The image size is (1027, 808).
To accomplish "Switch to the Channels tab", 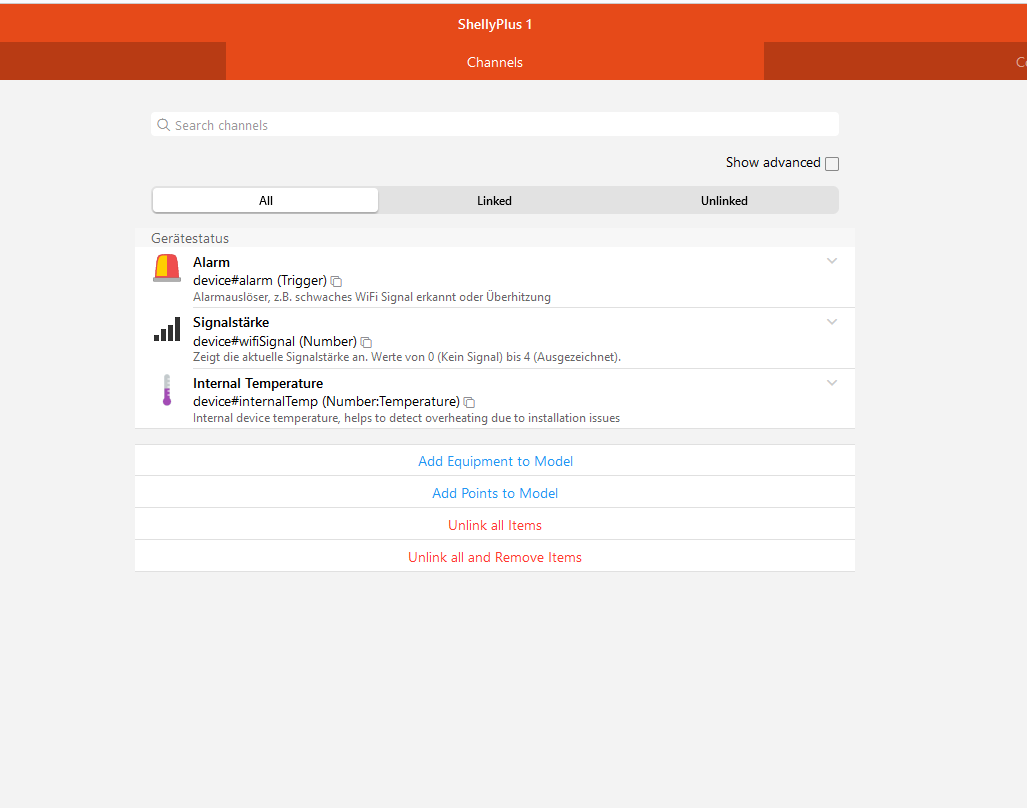I will [495, 62].
